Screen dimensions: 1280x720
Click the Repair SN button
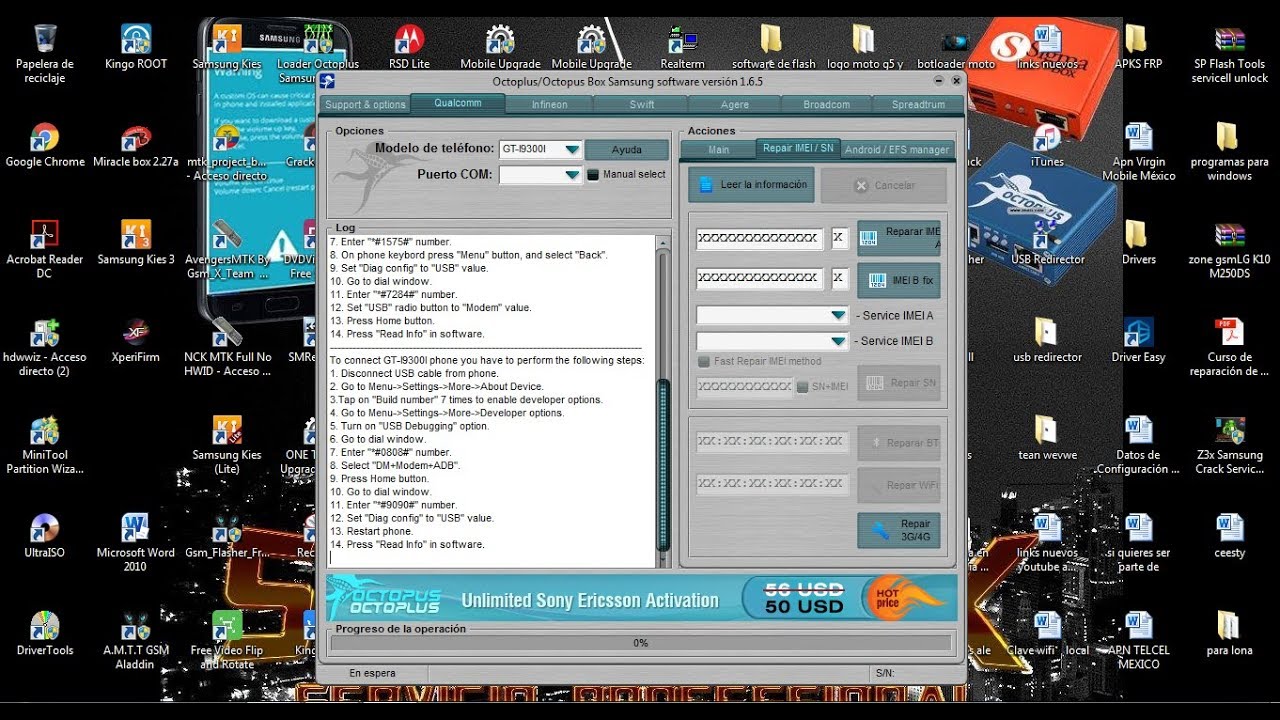pyautogui.click(x=899, y=383)
